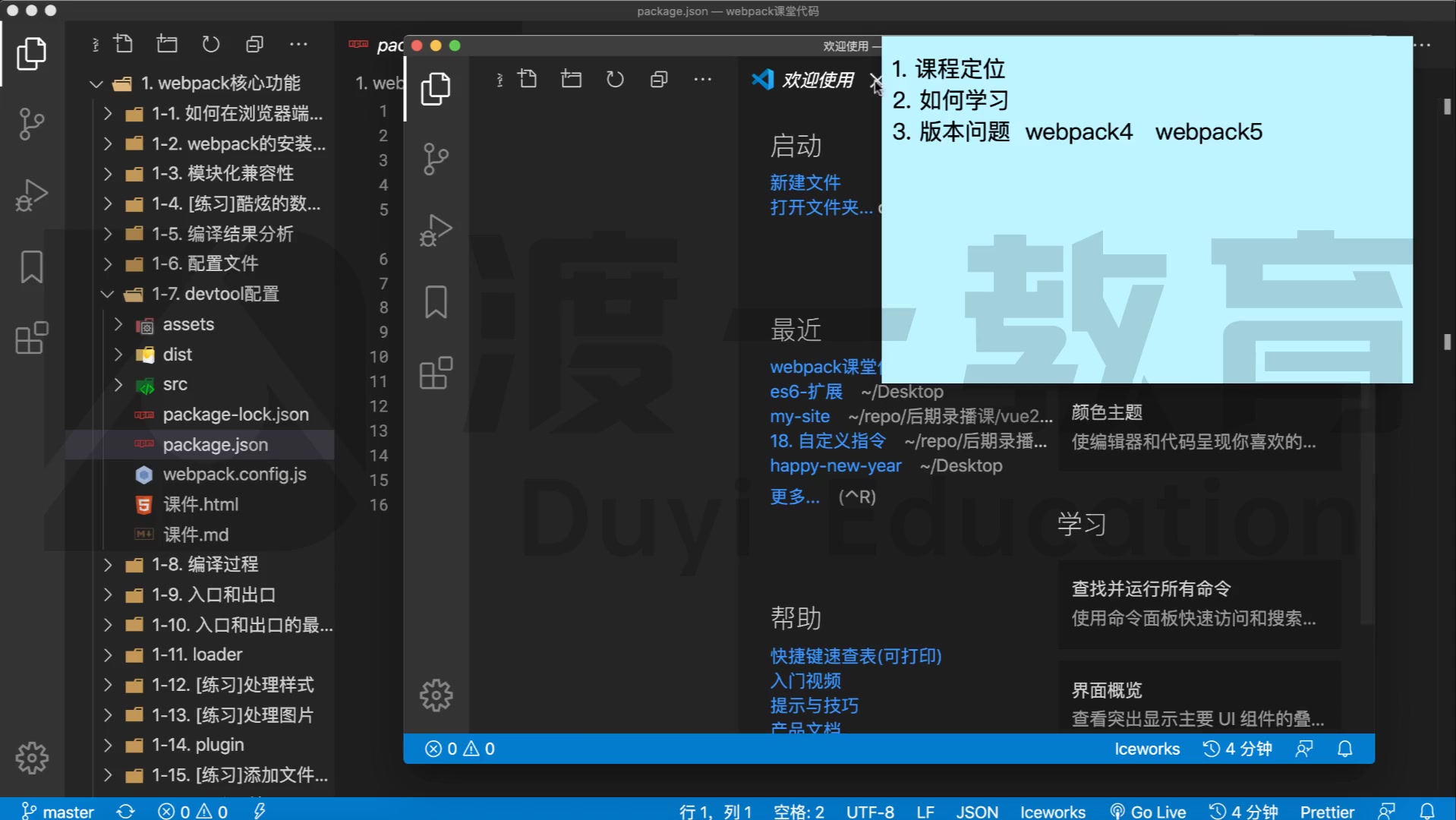Click master branch in status bar
Image resolution: width=1456 pixels, height=820 pixels.
(x=58, y=812)
